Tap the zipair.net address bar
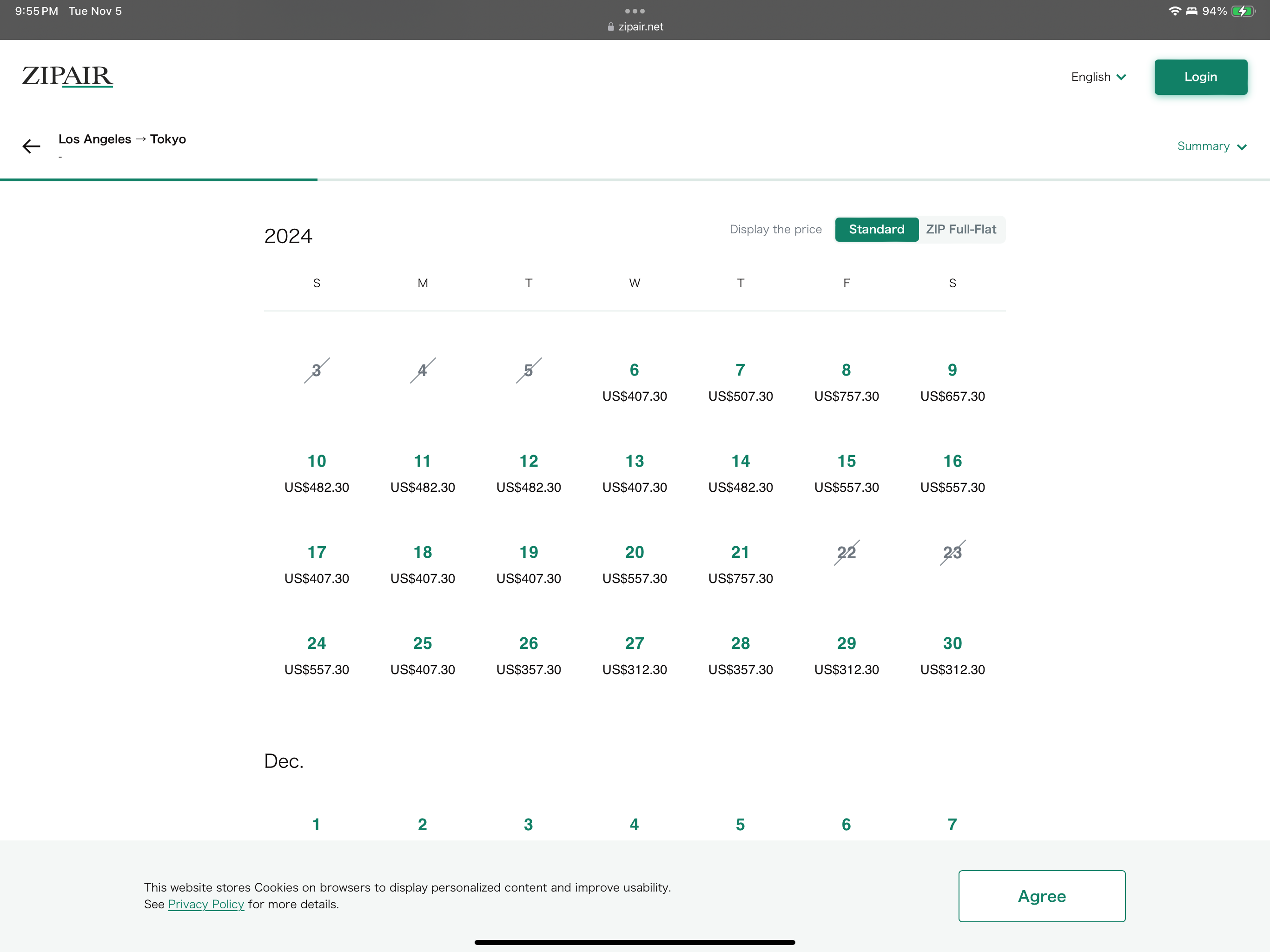The width and height of the screenshot is (1270, 952). (635, 26)
